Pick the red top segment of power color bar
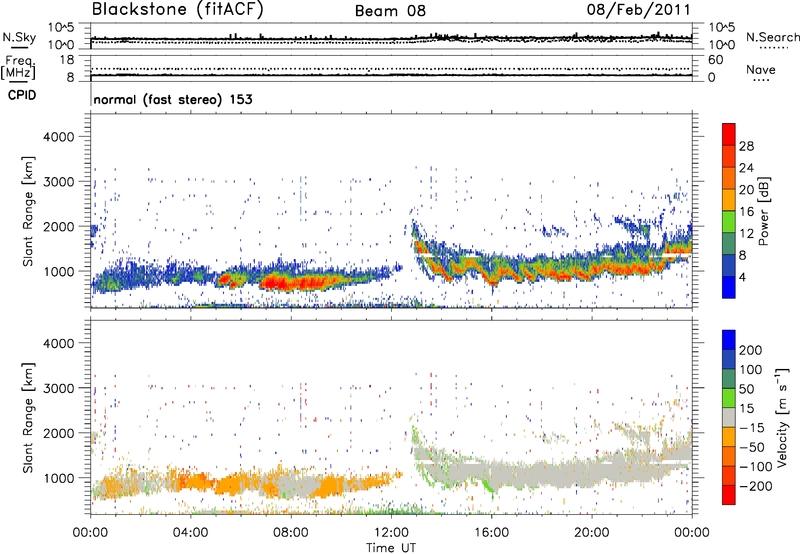The image size is (800, 554). [x=729, y=135]
